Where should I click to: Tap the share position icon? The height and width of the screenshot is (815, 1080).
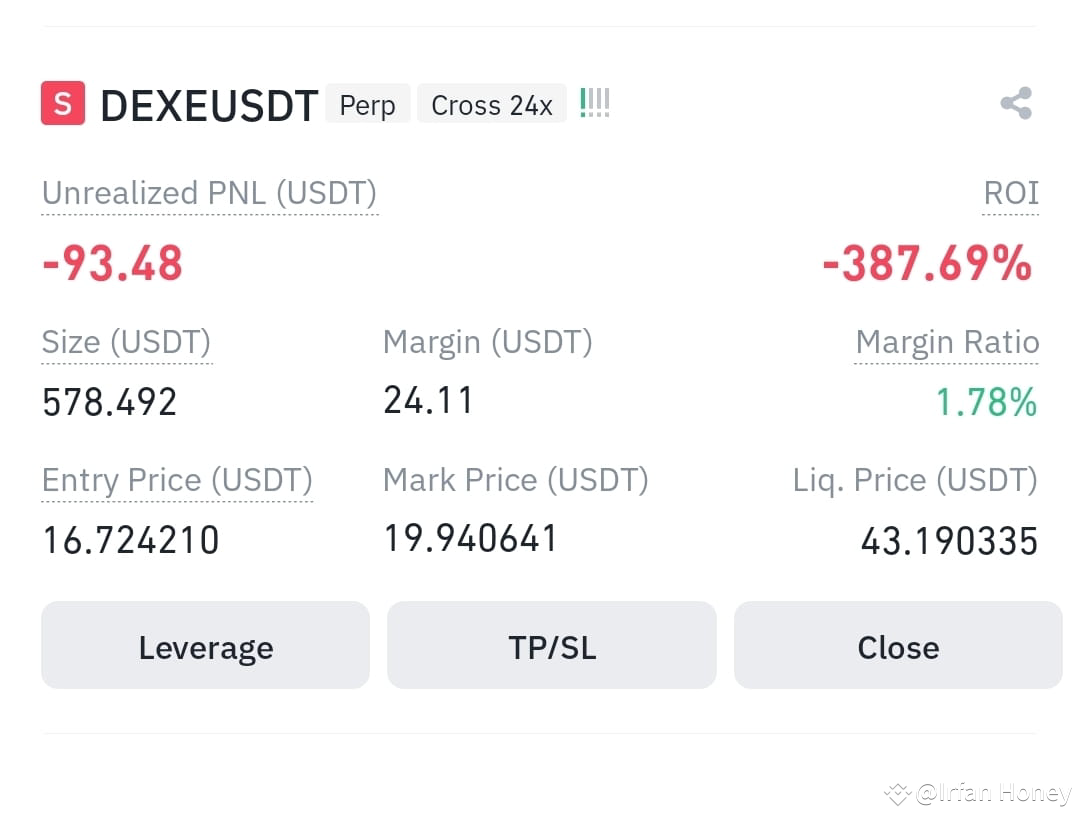(1016, 103)
